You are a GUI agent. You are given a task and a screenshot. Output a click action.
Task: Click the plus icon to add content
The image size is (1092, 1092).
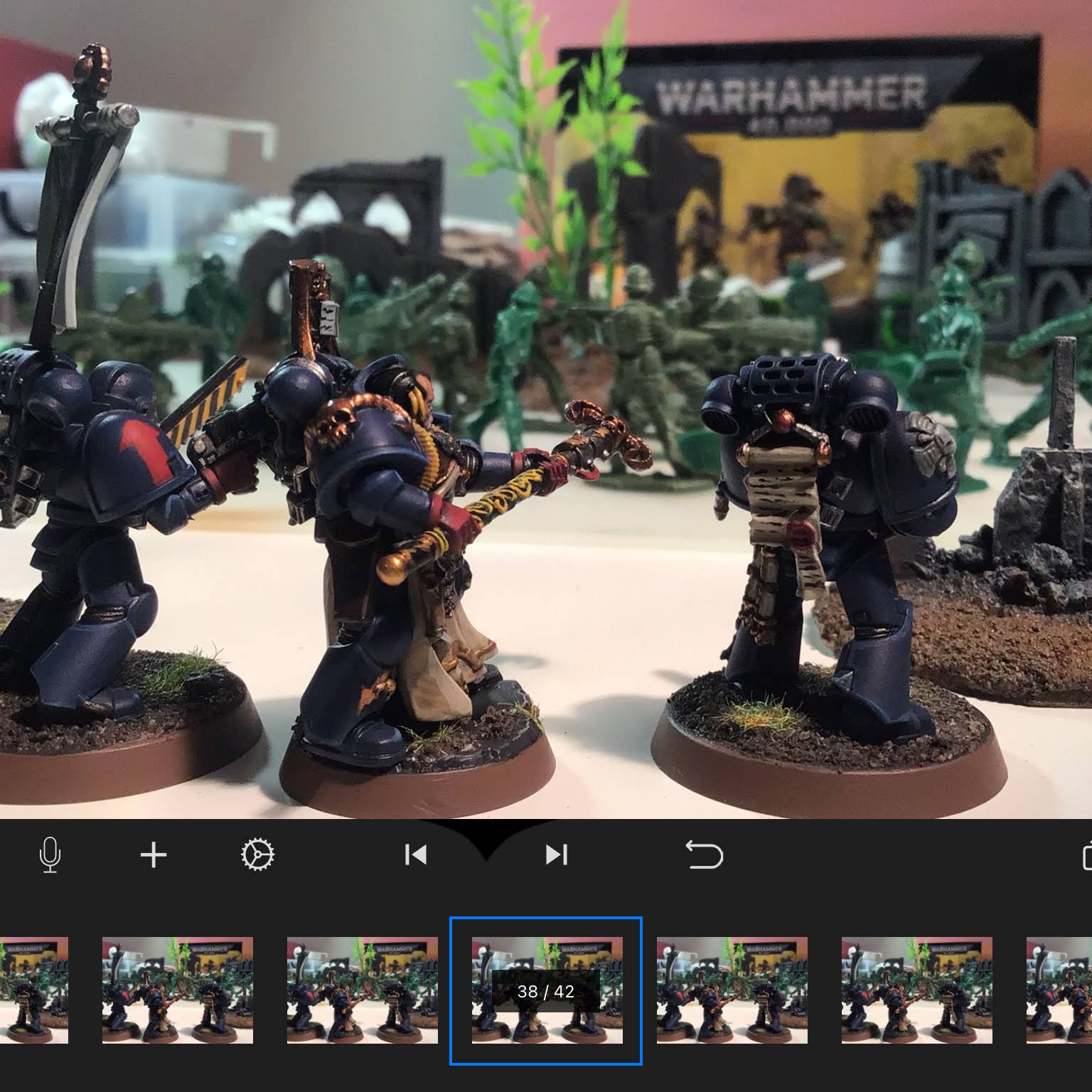[x=154, y=855]
